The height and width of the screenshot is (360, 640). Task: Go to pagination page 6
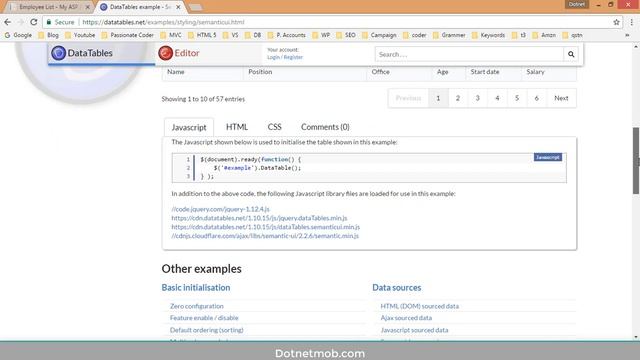pos(536,98)
